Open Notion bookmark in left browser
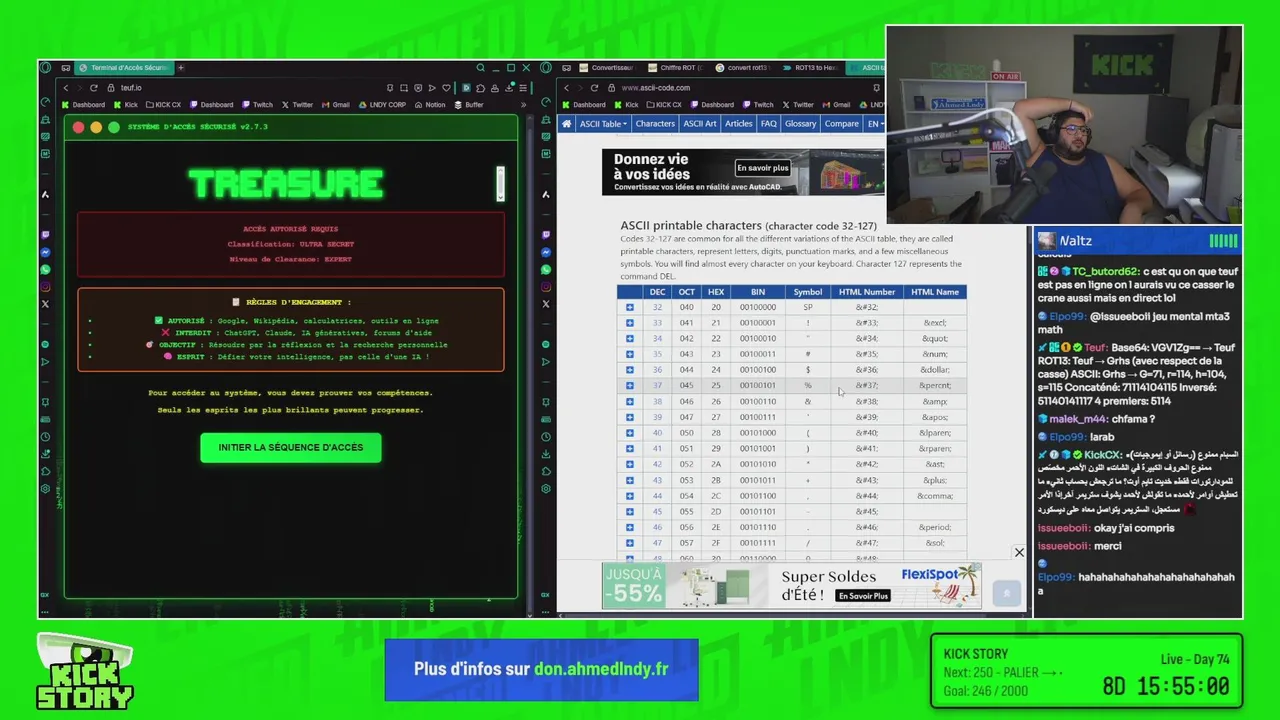Viewport: 1280px width, 720px height. point(429,105)
